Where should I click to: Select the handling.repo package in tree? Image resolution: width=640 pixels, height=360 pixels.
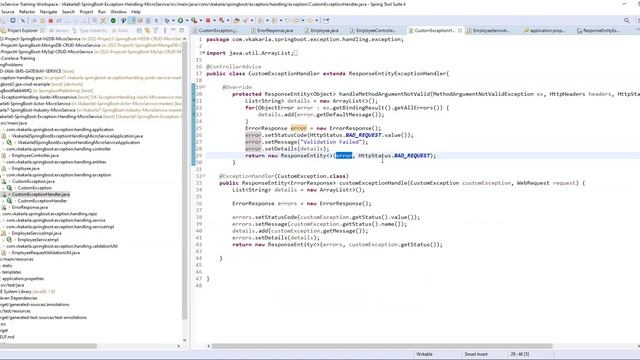point(50,214)
